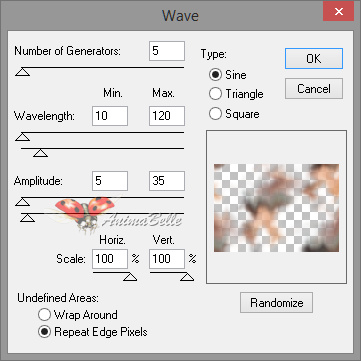Click the Cancel button
This screenshot has height=361, width=361.
314,89
